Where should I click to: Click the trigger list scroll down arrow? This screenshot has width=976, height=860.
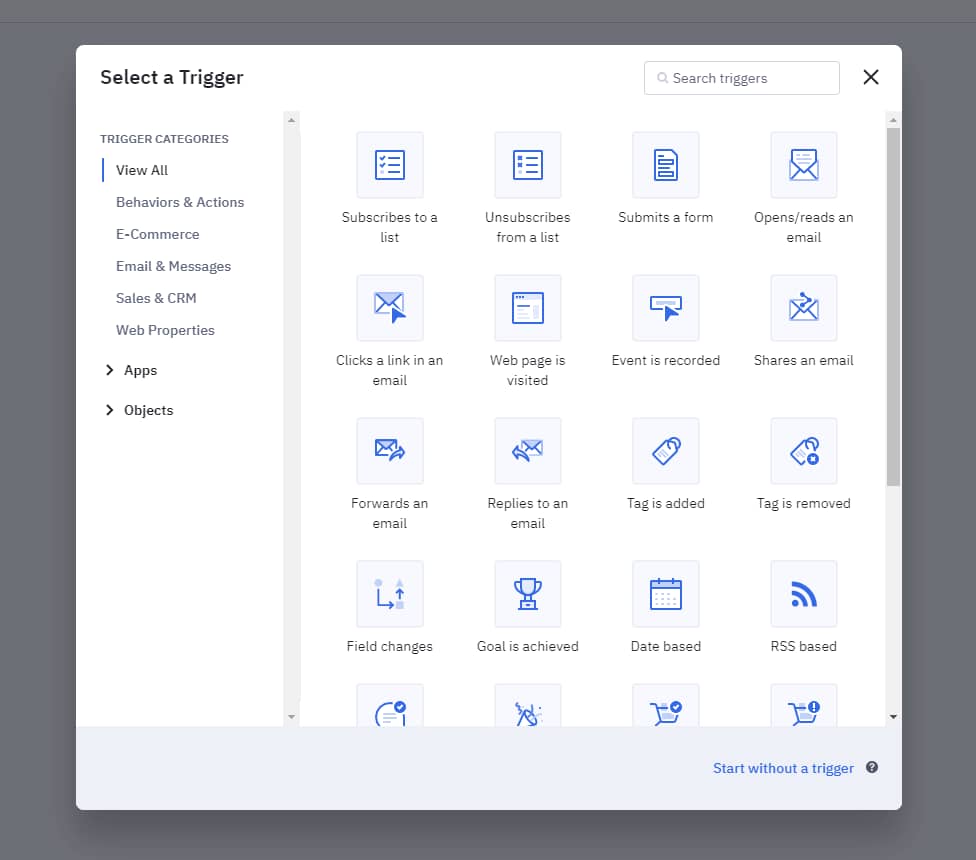893,717
